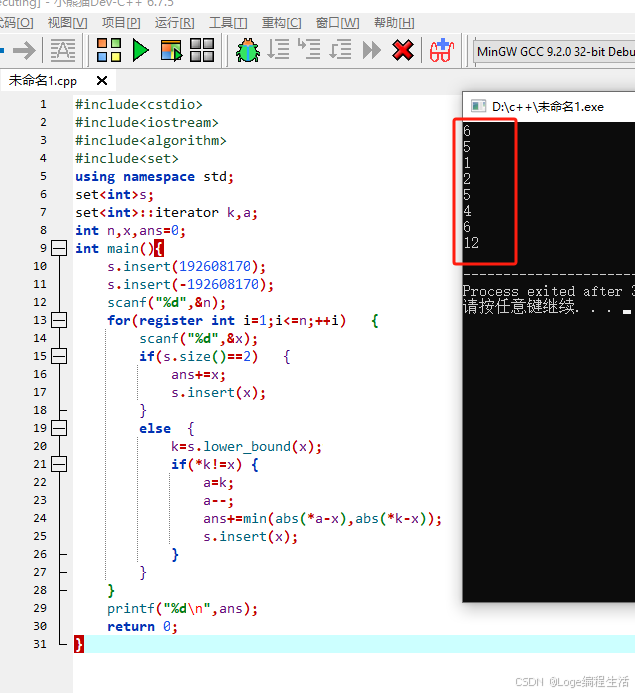Open the compiler set MinGW GCC dropdown
The height and width of the screenshot is (693, 635).
click(555, 52)
